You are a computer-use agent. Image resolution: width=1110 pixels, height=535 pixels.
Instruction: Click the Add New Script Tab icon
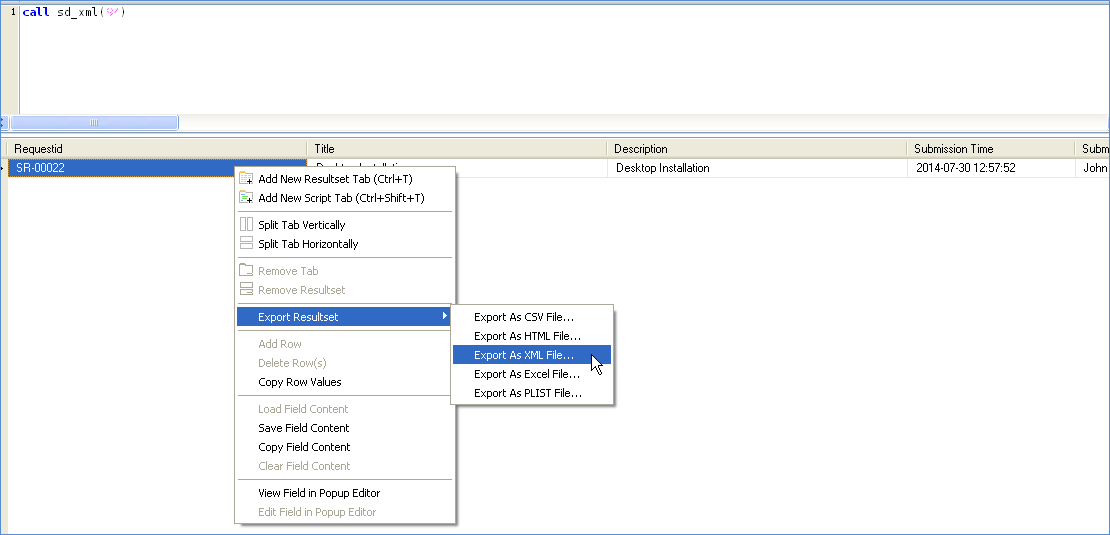246,198
